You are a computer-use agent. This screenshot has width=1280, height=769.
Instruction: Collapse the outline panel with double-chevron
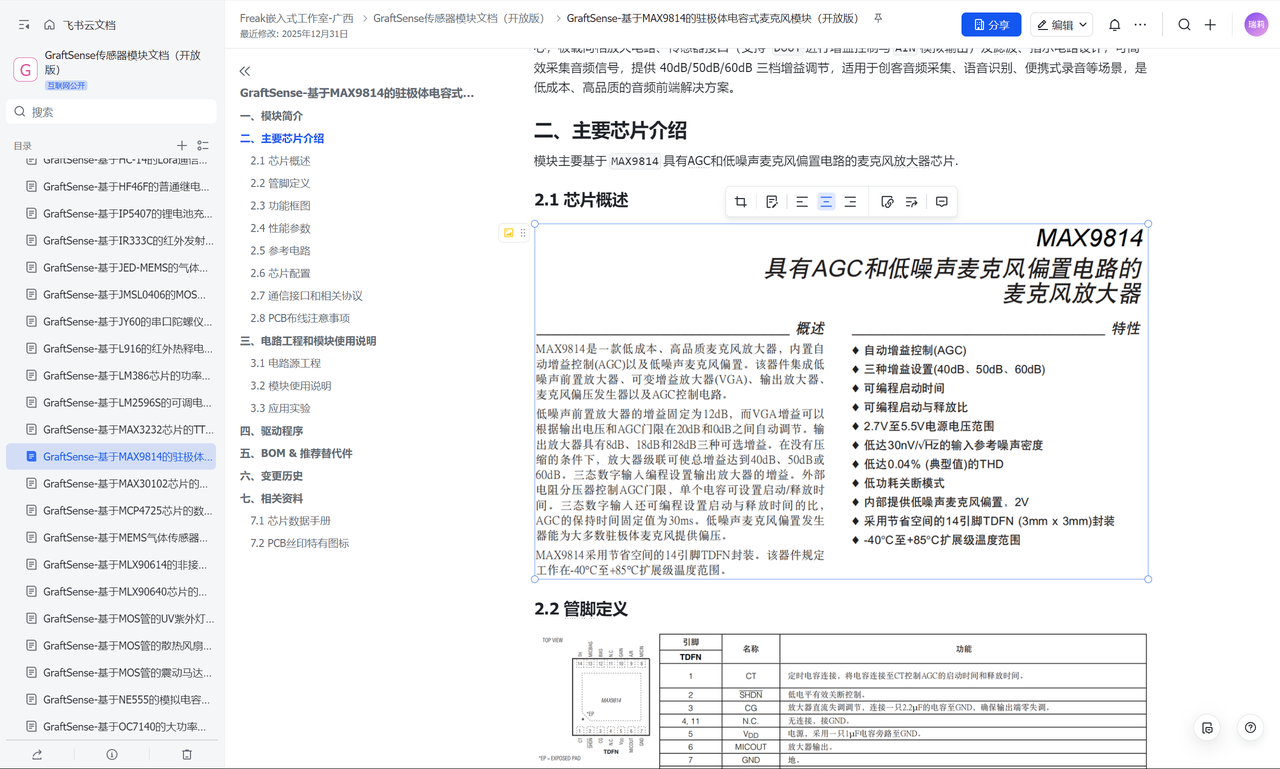[245, 71]
